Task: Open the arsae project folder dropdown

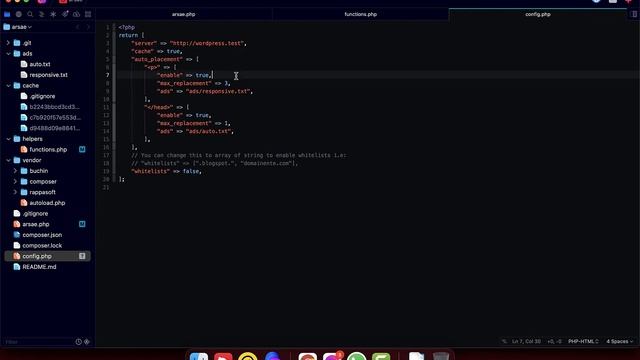Action: 18,27
